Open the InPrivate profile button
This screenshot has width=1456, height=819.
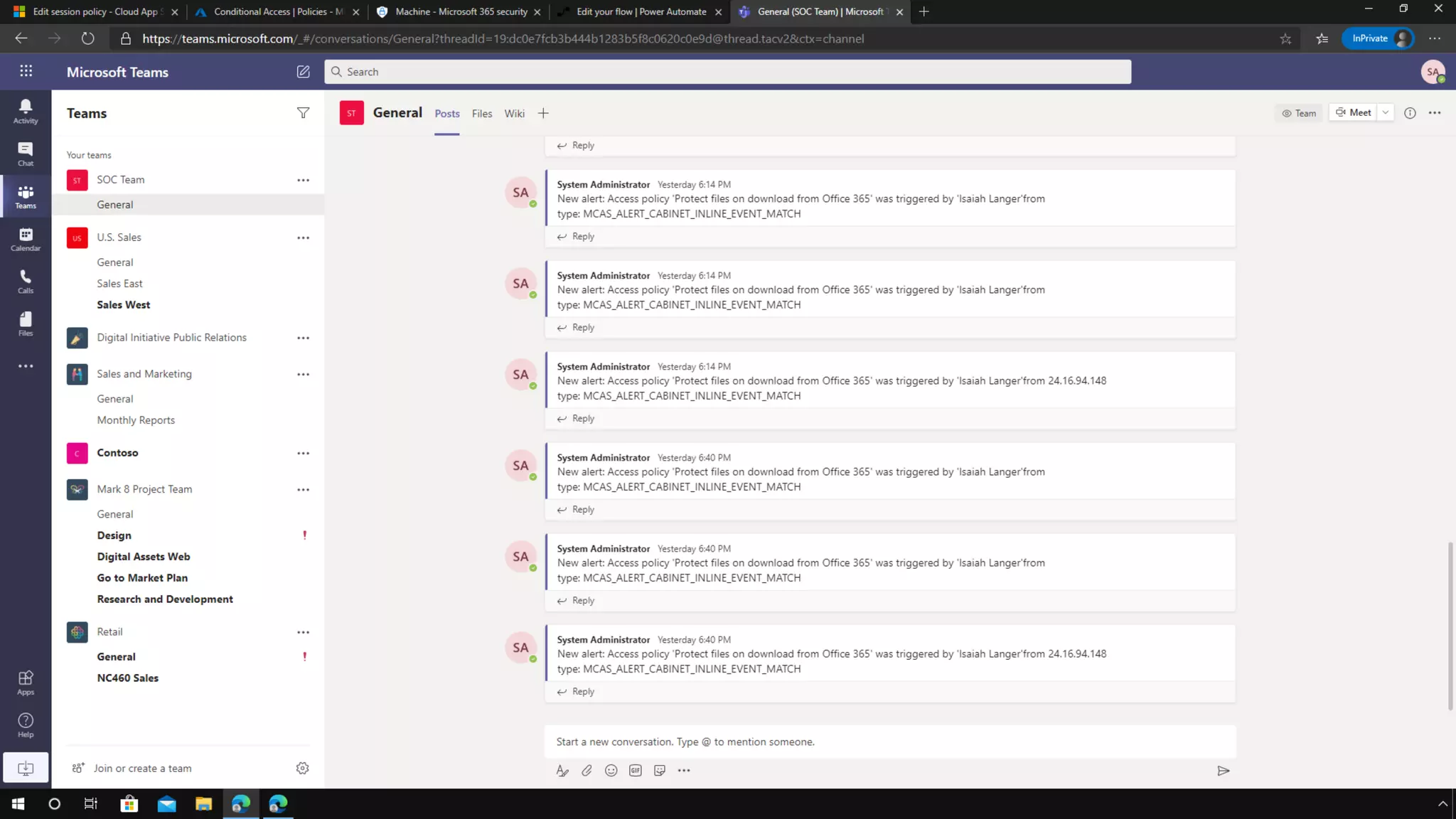[x=1377, y=38]
